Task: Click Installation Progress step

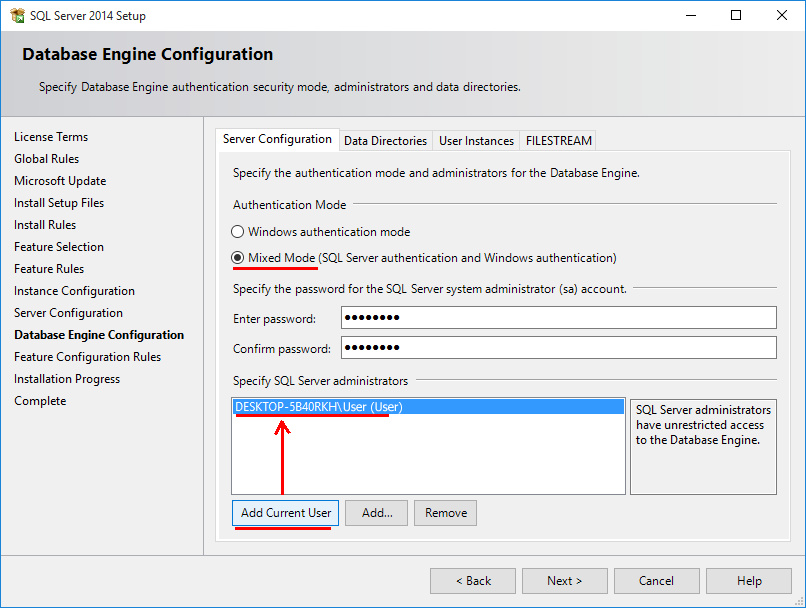Action: tap(67, 379)
